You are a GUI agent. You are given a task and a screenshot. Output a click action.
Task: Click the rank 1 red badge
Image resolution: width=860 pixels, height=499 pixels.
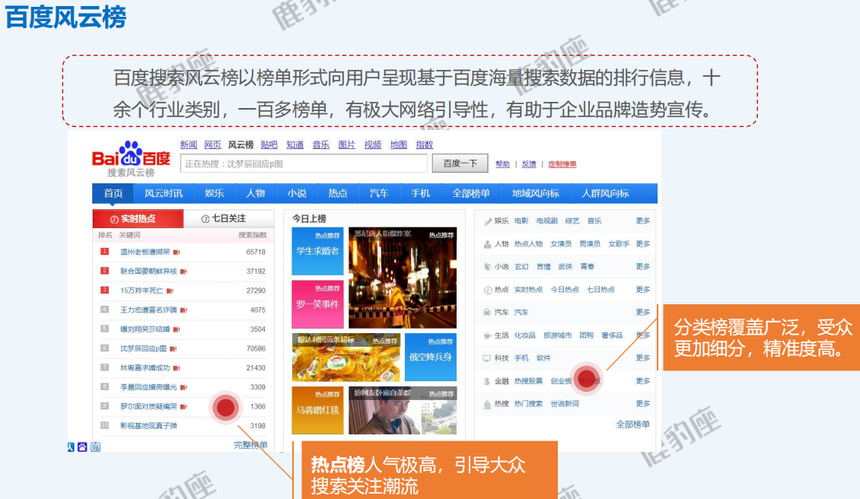[x=104, y=252]
